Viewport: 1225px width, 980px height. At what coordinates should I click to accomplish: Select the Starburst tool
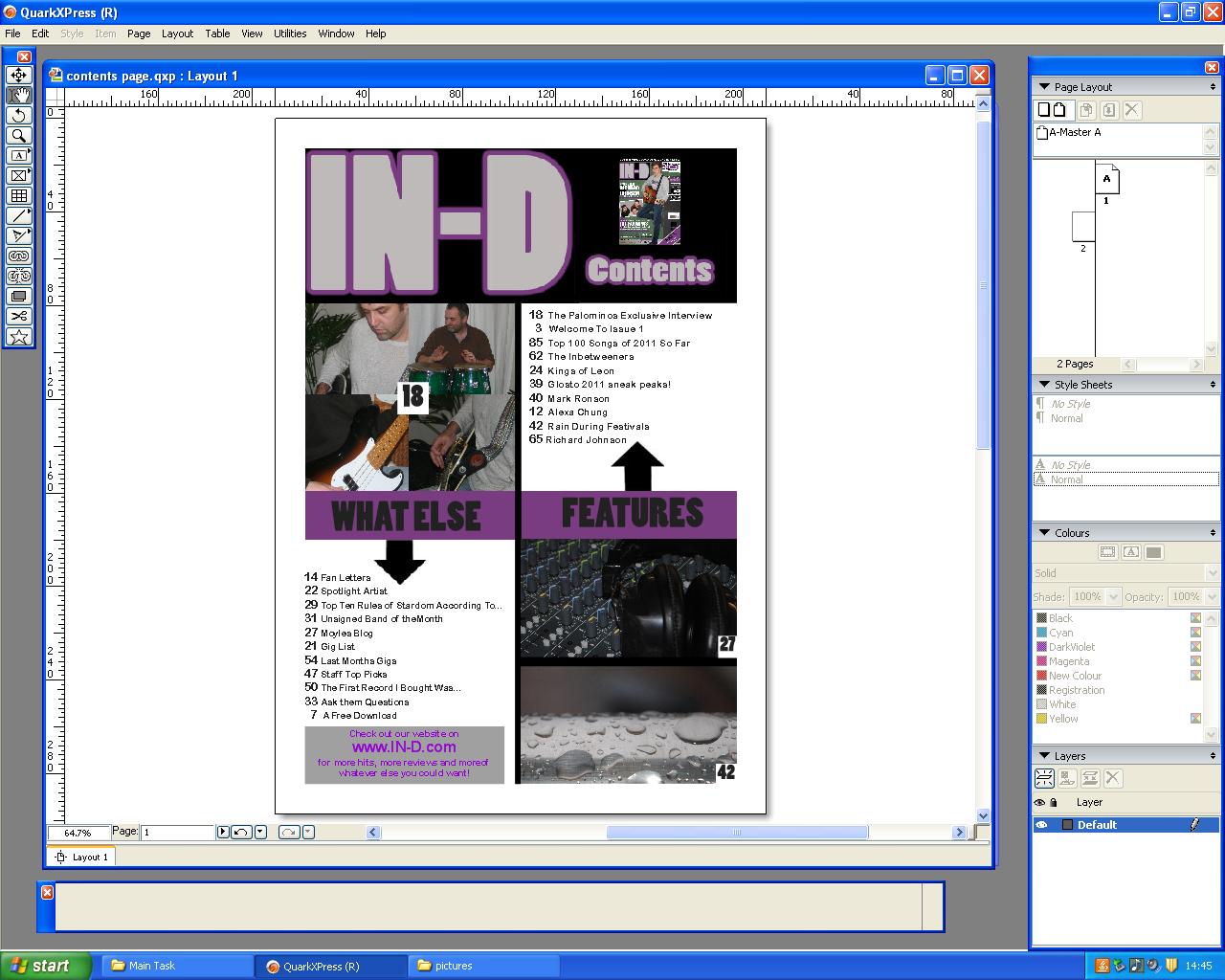click(18, 336)
